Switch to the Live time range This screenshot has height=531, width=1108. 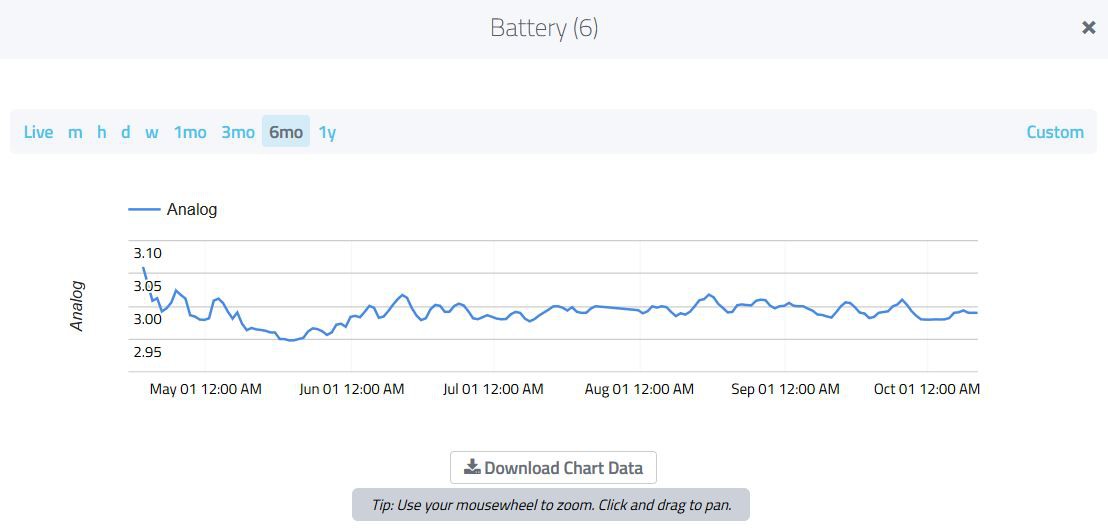pos(38,132)
